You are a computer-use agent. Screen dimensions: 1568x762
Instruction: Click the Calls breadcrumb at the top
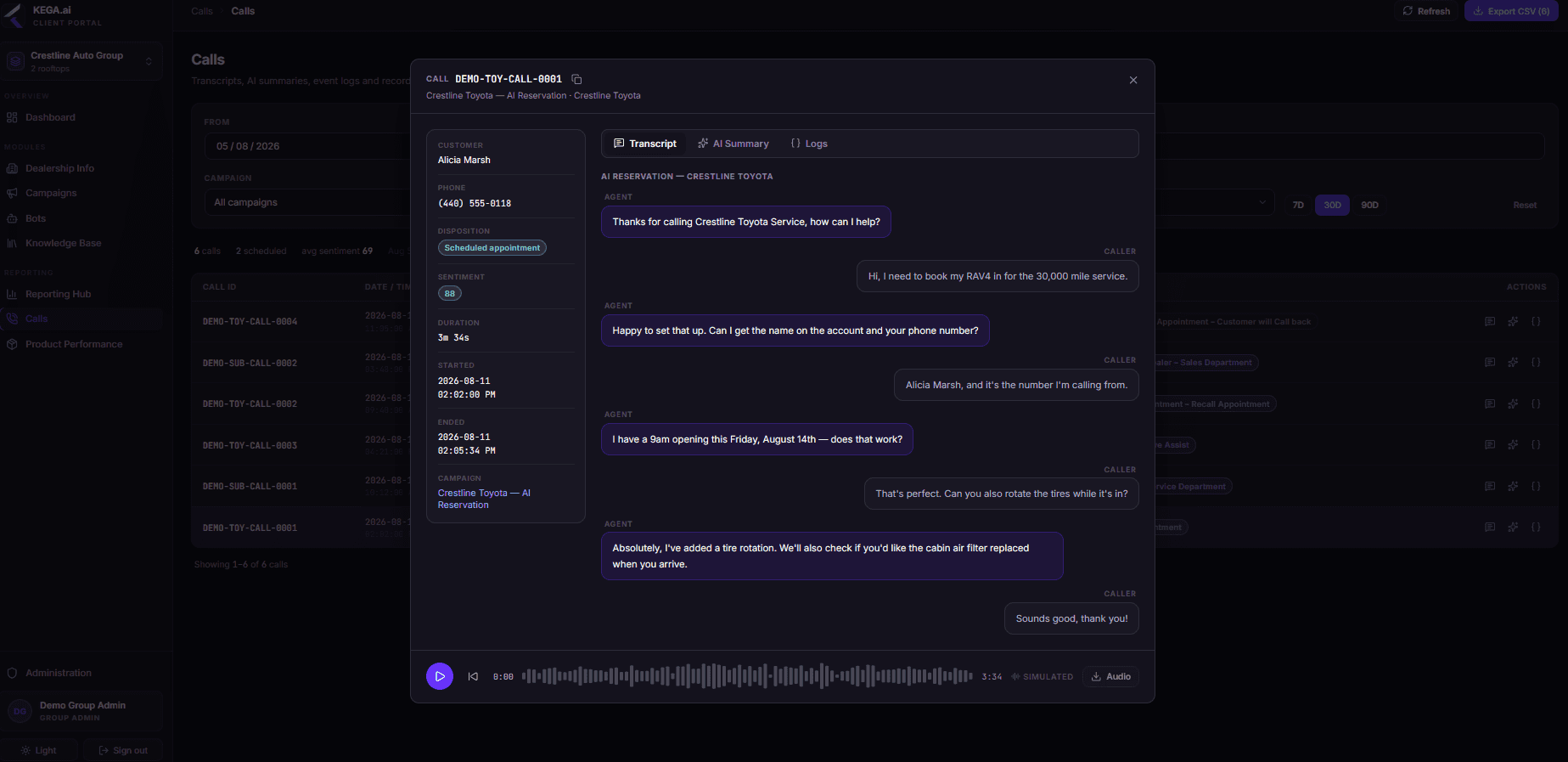pyautogui.click(x=202, y=11)
